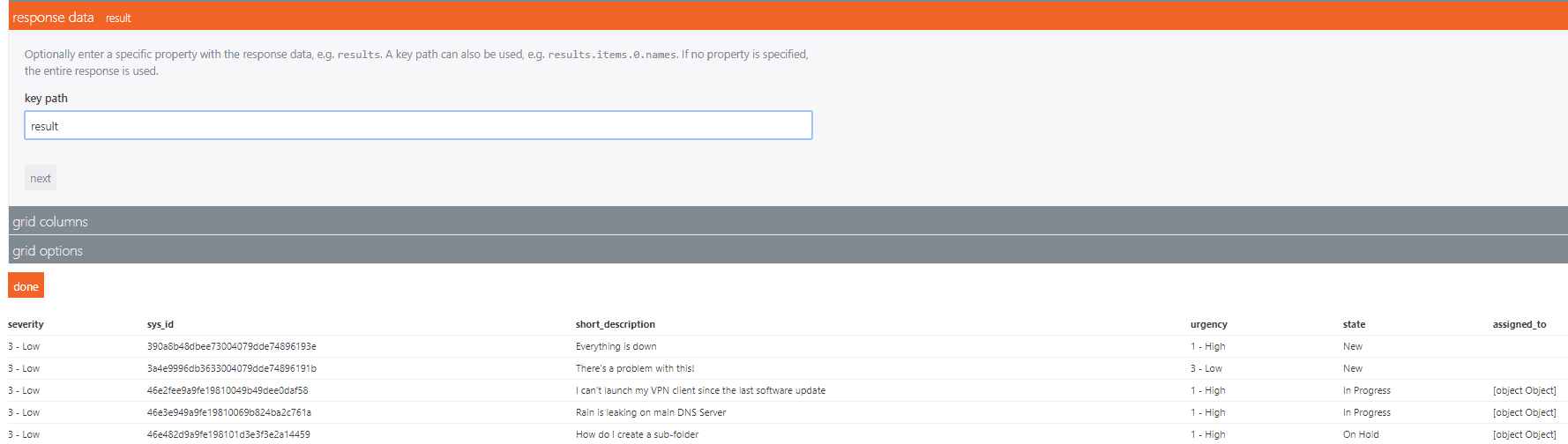Click state 'On Hold' cell
Viewport: 1568px width, 444px height.
(1361, 434)
